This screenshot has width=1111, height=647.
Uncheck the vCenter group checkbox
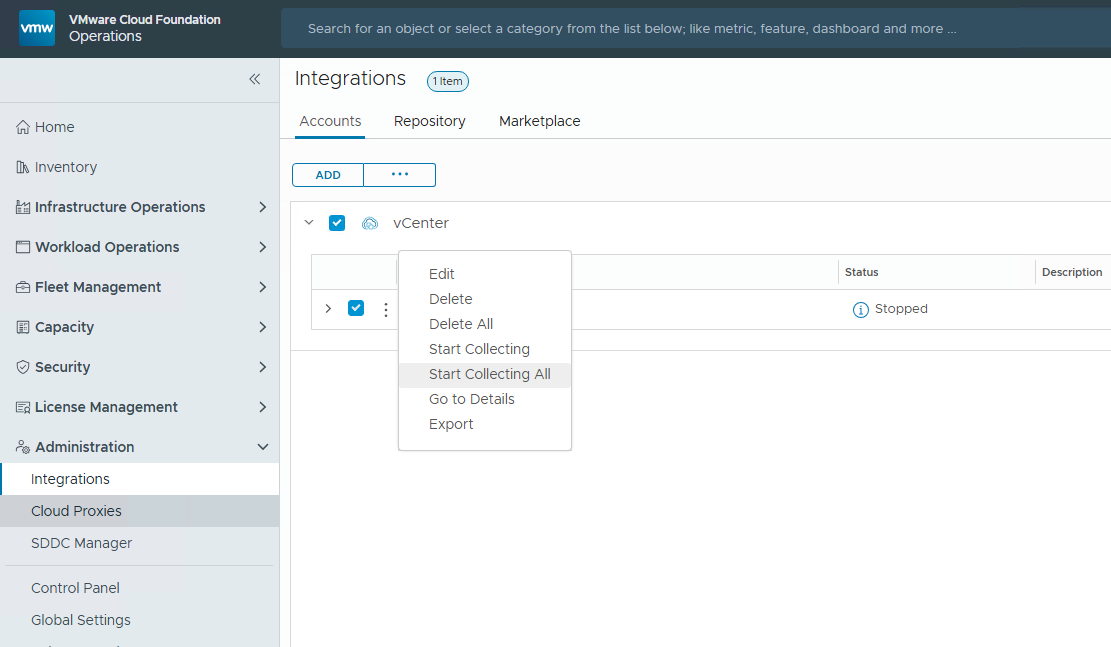pos(337,223)
